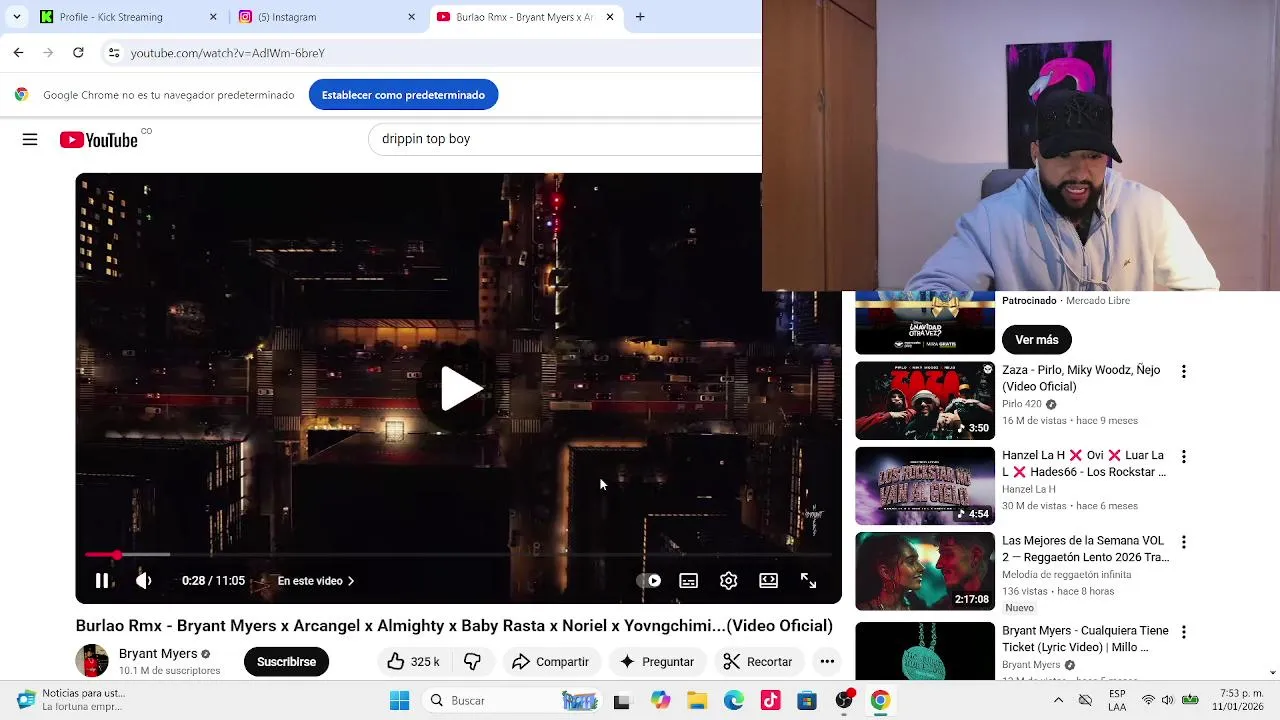1280x720 pixels.
Task: Open the Bryant Myers channel name link
Action: tap(158, 654)
